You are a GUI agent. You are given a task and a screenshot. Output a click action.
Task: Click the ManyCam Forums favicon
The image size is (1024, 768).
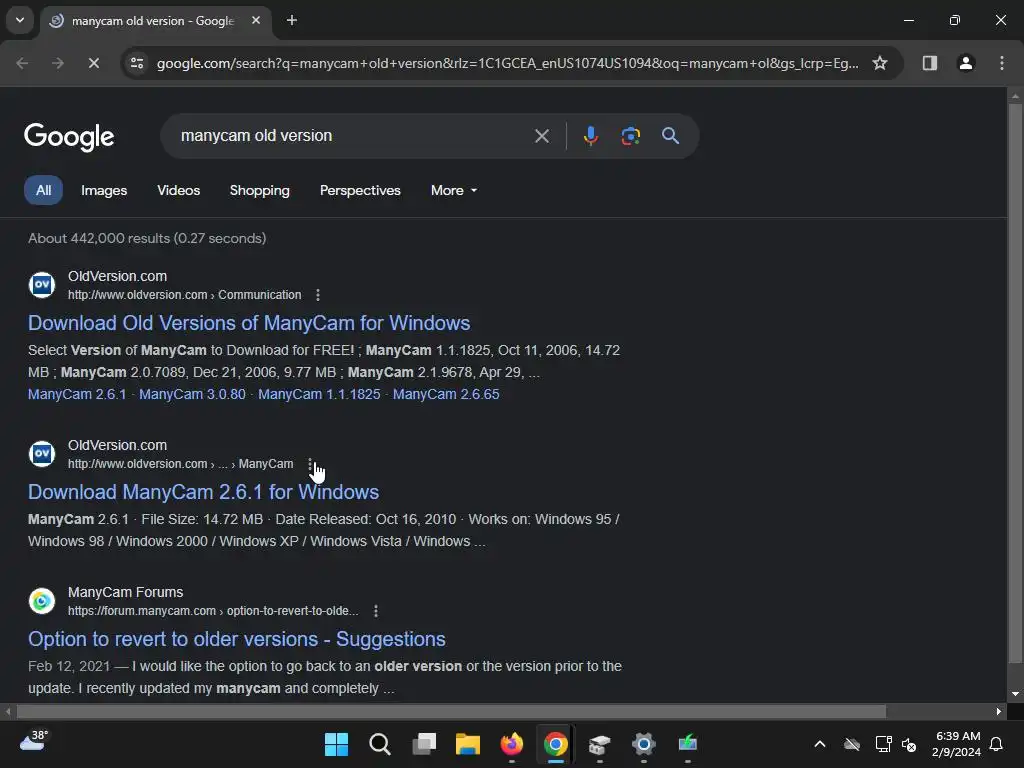point(42,601)
